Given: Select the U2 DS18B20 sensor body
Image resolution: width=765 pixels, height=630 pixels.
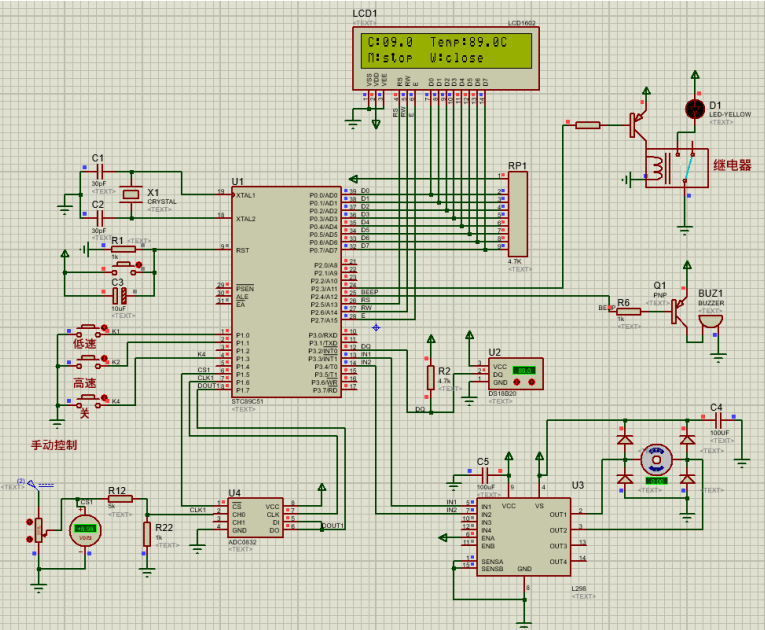Looking at the screenshot, I should pyautogui.click(x=515, y=374).
